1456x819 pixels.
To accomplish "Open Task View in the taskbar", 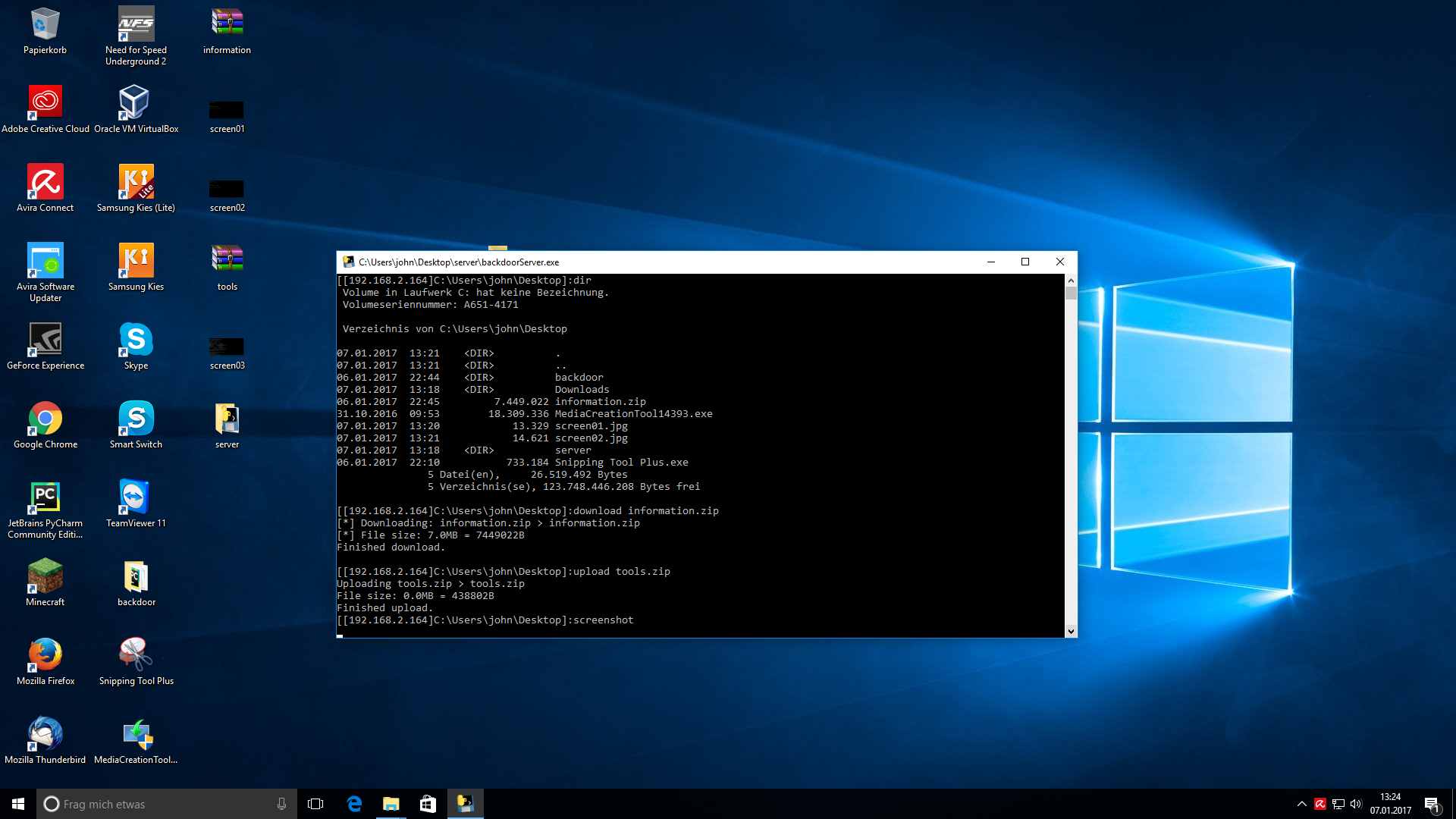I will 315,804.
